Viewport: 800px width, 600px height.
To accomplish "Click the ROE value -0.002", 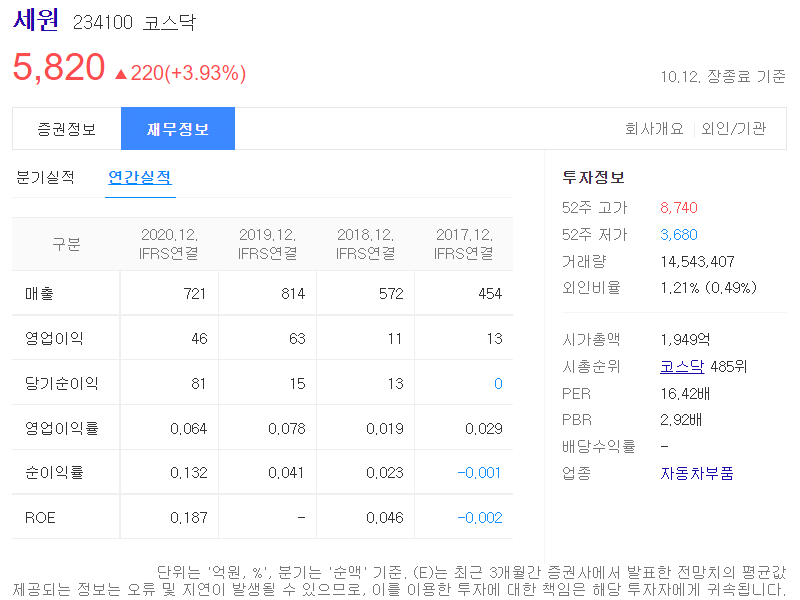I will pyautogui.click(x=480, y=518).
